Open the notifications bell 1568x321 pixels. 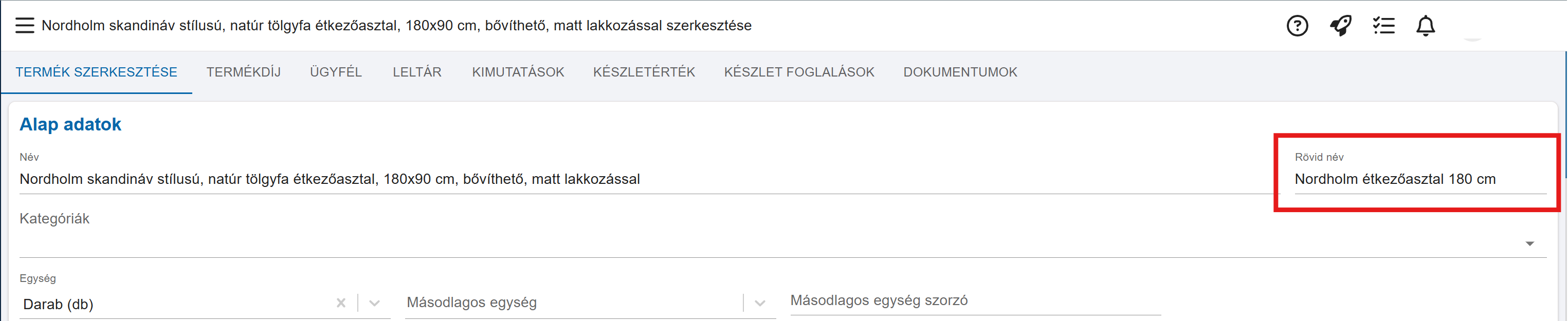click(x=1426, y=26)
